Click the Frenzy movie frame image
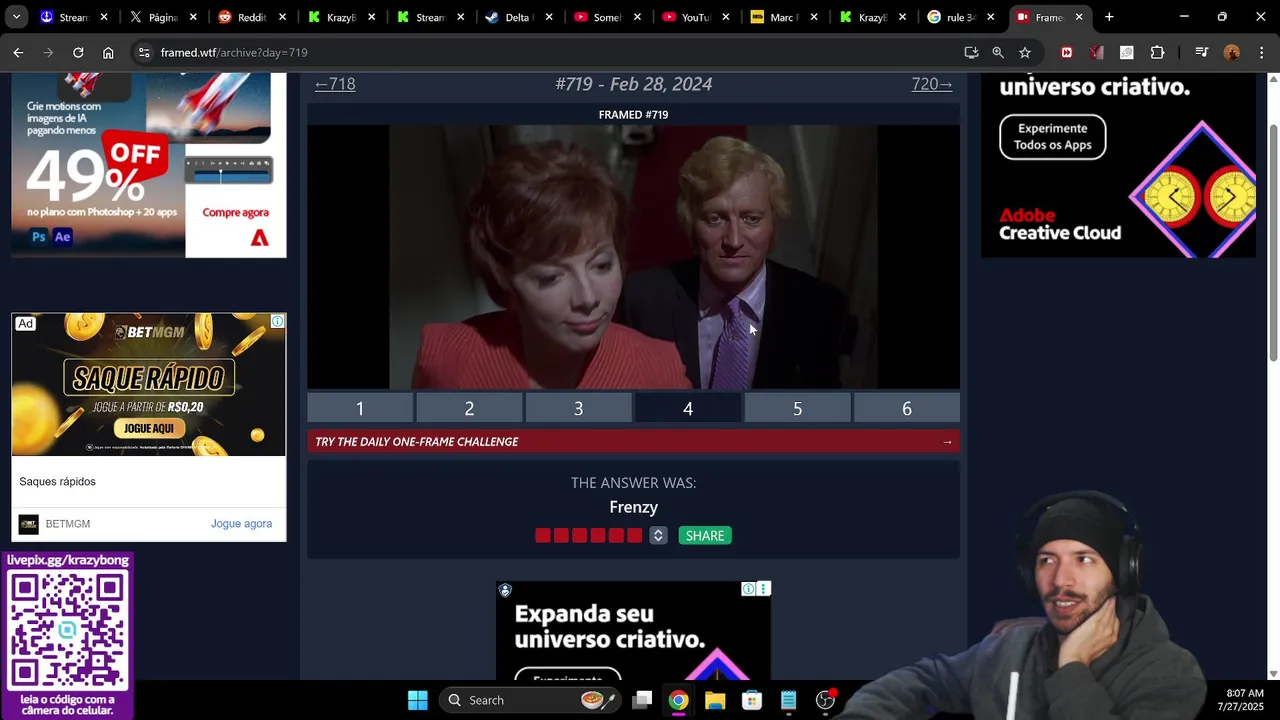 click(633, 257)
